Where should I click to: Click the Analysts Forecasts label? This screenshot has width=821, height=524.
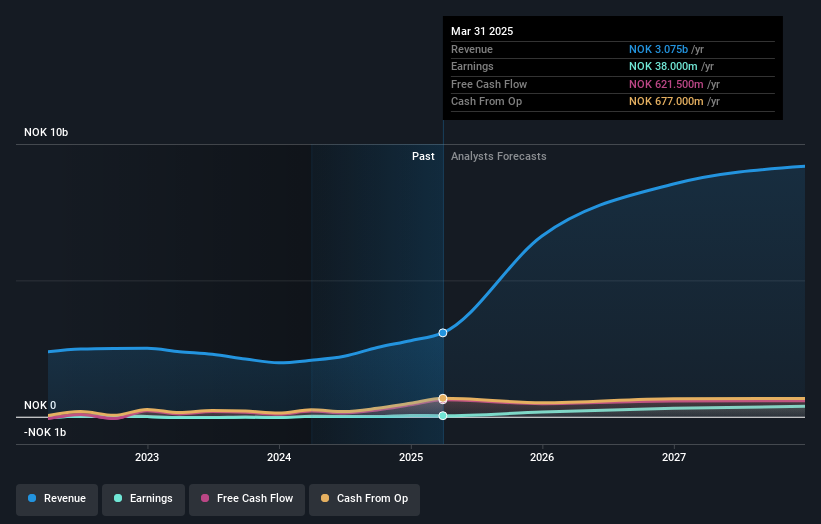pos(498,156)
